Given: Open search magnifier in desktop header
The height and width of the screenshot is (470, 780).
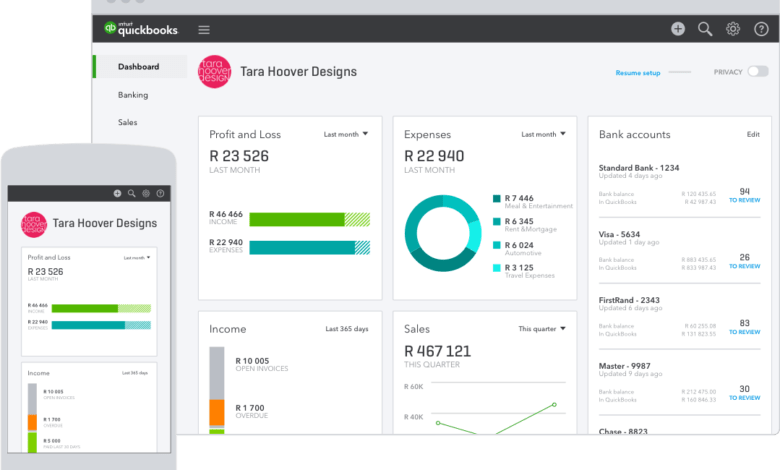Looking at the screenshot, I should pos(705,29).
